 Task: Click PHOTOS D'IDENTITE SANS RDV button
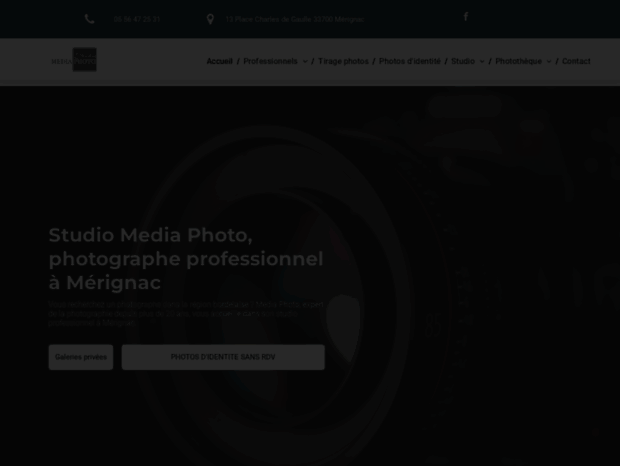[223, 357]
